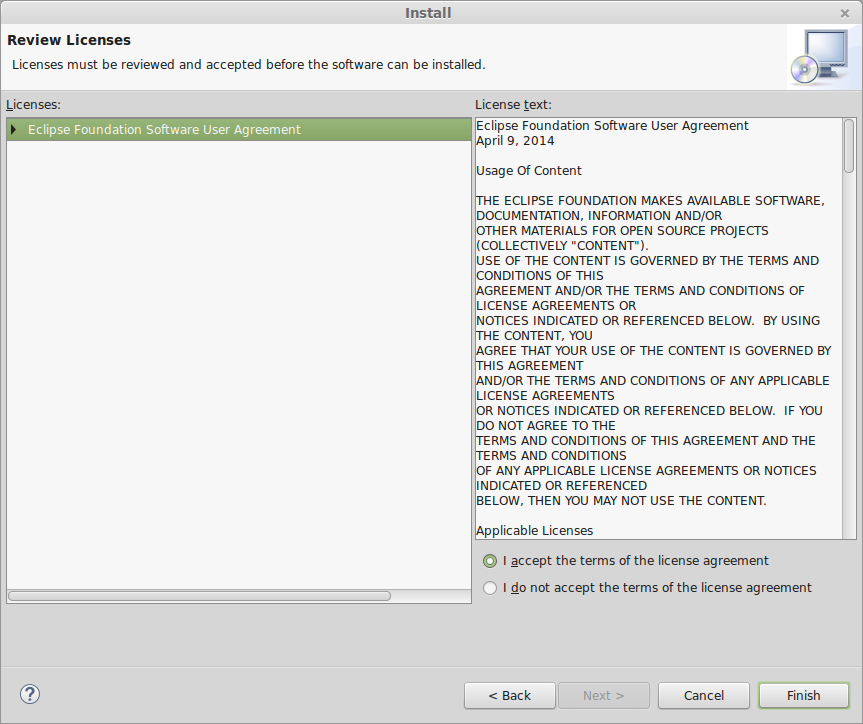This screenshot has height=724, width=863.
Task: Click the License text: label
Action: coord(513,105)
